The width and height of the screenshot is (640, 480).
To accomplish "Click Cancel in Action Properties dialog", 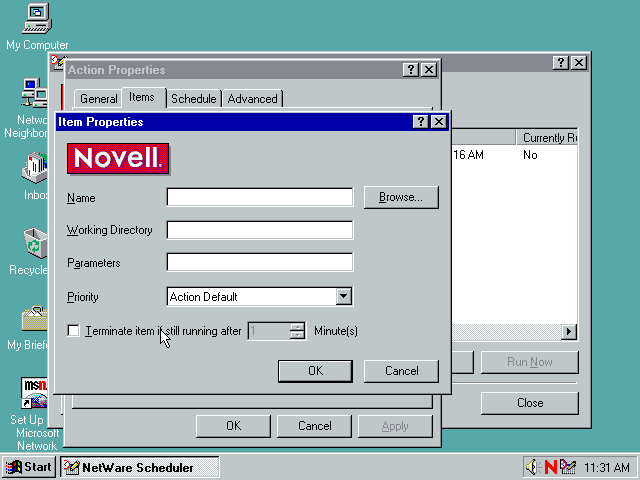I will click(314, 426).
